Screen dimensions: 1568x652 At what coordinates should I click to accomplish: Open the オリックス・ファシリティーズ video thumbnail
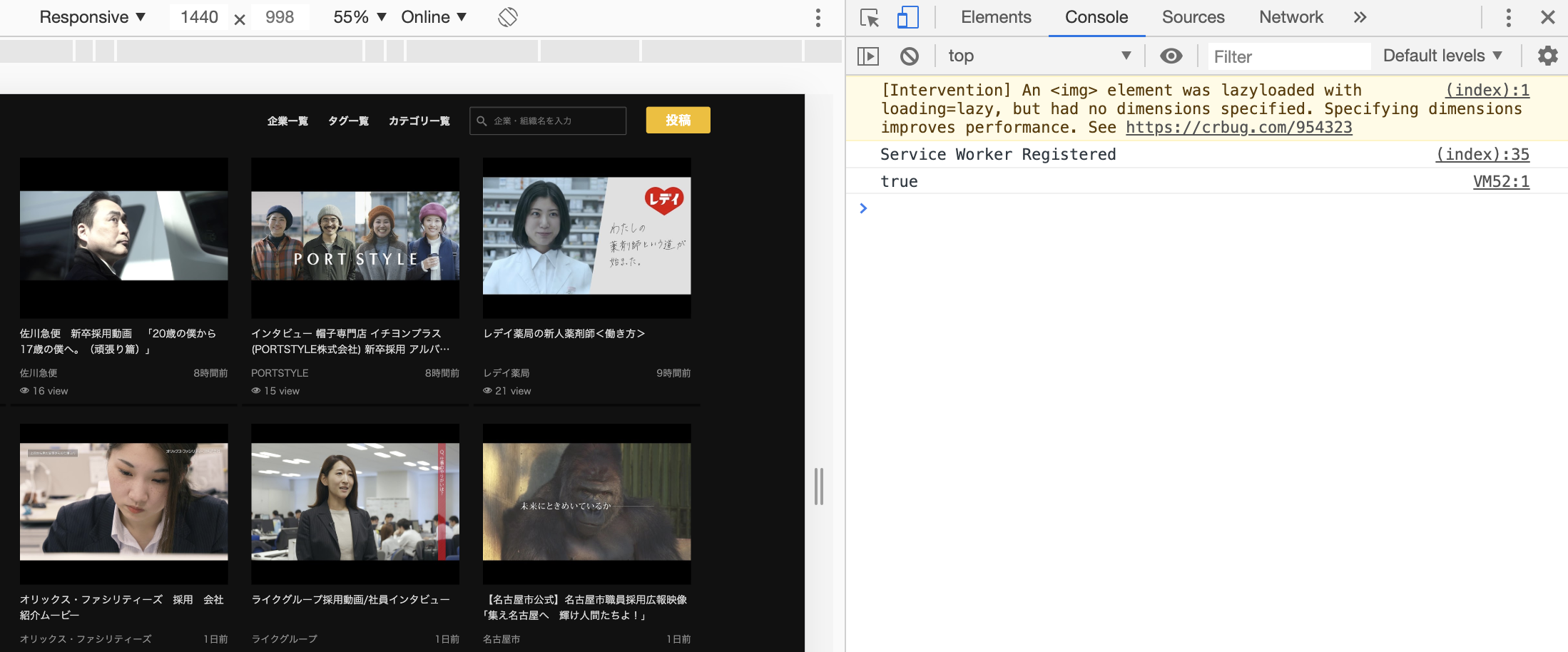tap(124, 504)
